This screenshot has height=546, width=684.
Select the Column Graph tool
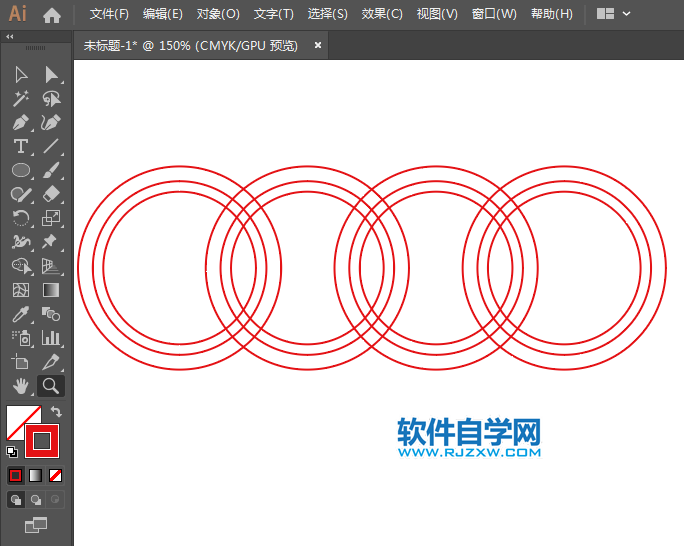pos(51,338)
